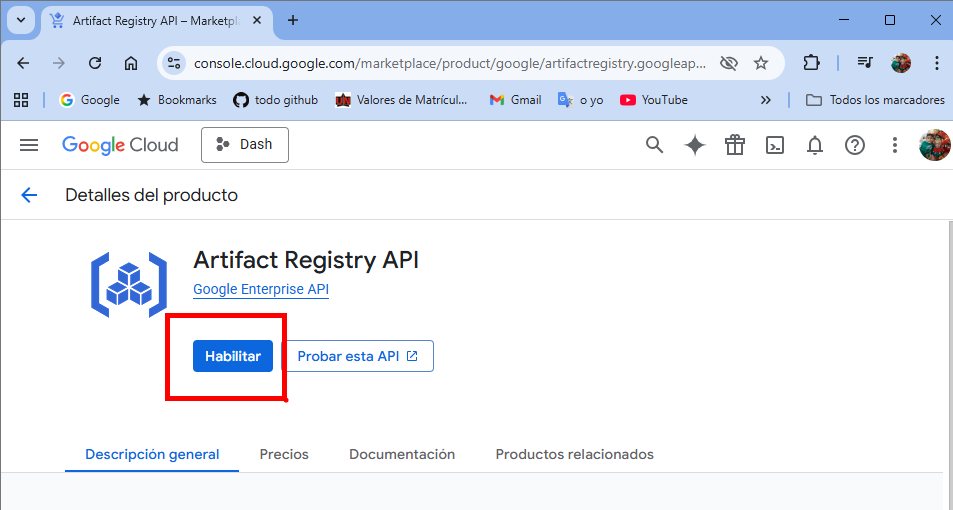Viewport: 953px width, 510px height.
Task: Click the browser home icon
Action: click(131, 63)
